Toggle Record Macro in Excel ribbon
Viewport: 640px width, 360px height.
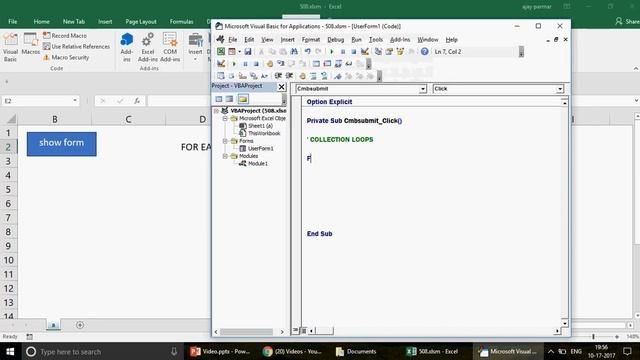[x=65, y=36]
